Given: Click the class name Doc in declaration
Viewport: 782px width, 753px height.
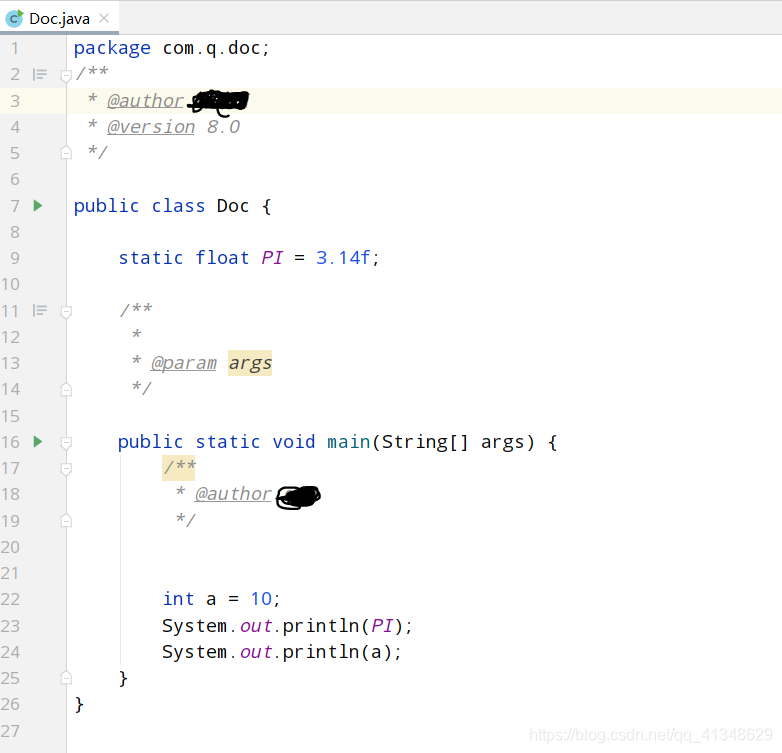Looking at the screenshot, I should [x=233, y=205].
